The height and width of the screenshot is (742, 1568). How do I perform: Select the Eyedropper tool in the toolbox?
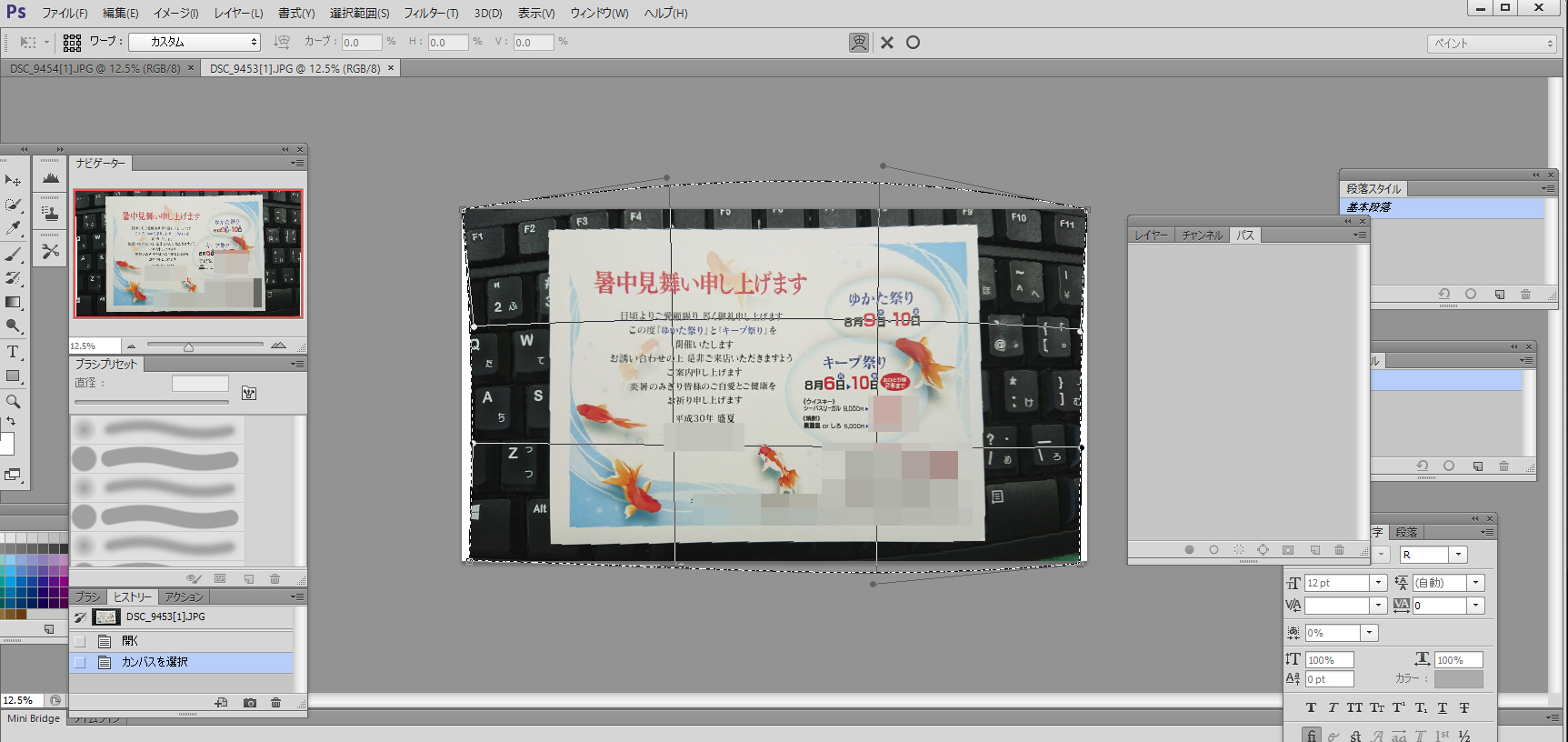coord(13,228)
